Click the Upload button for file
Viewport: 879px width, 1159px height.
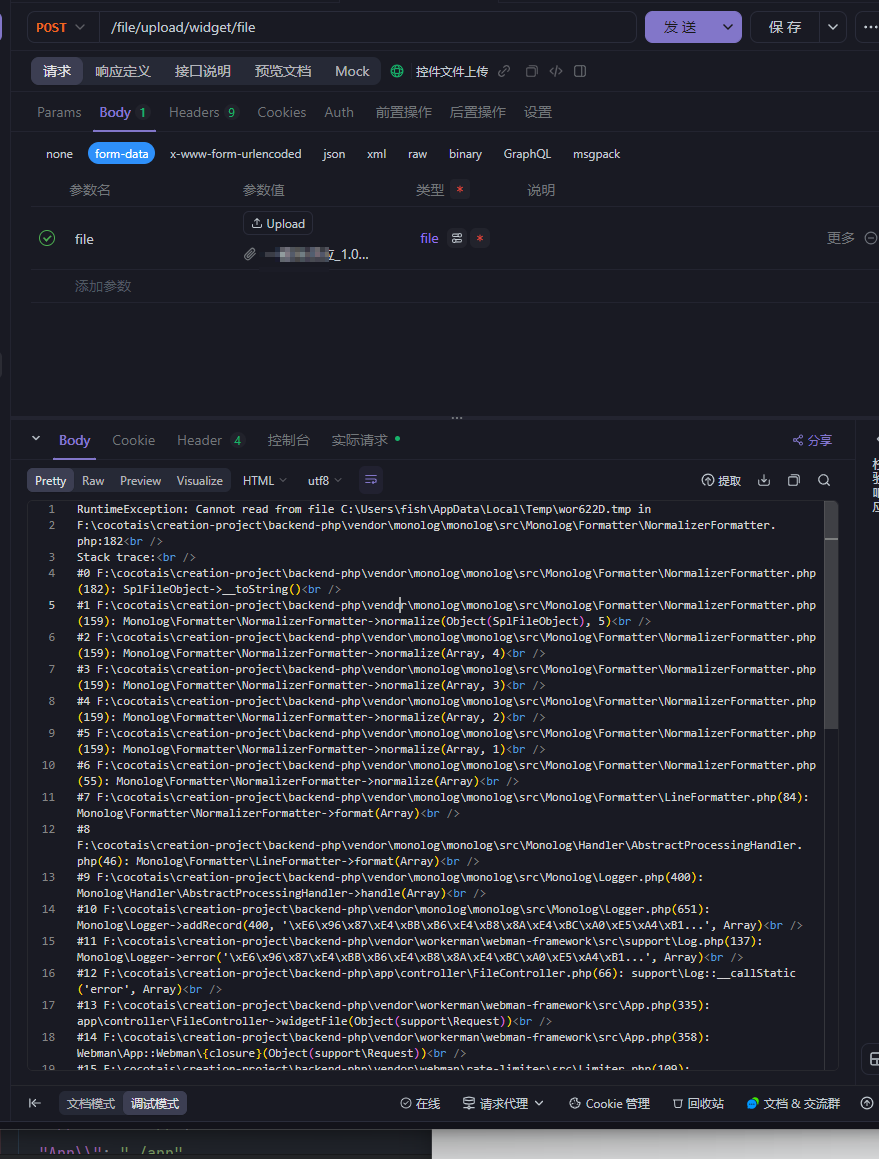point(278,223)
